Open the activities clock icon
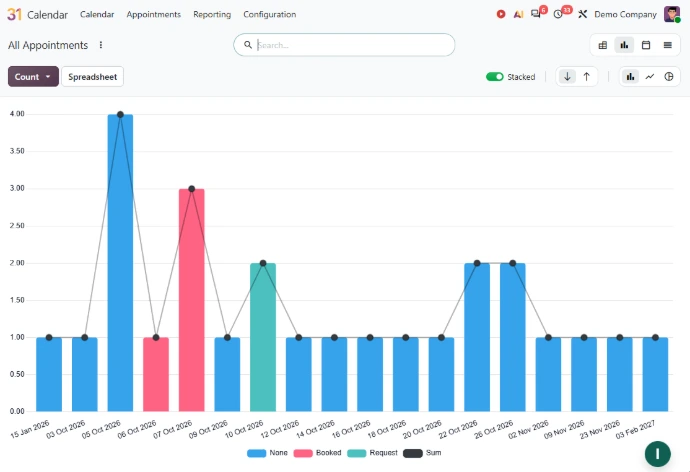The height and width of the screenshot is (472, 690). click(558, 15)
